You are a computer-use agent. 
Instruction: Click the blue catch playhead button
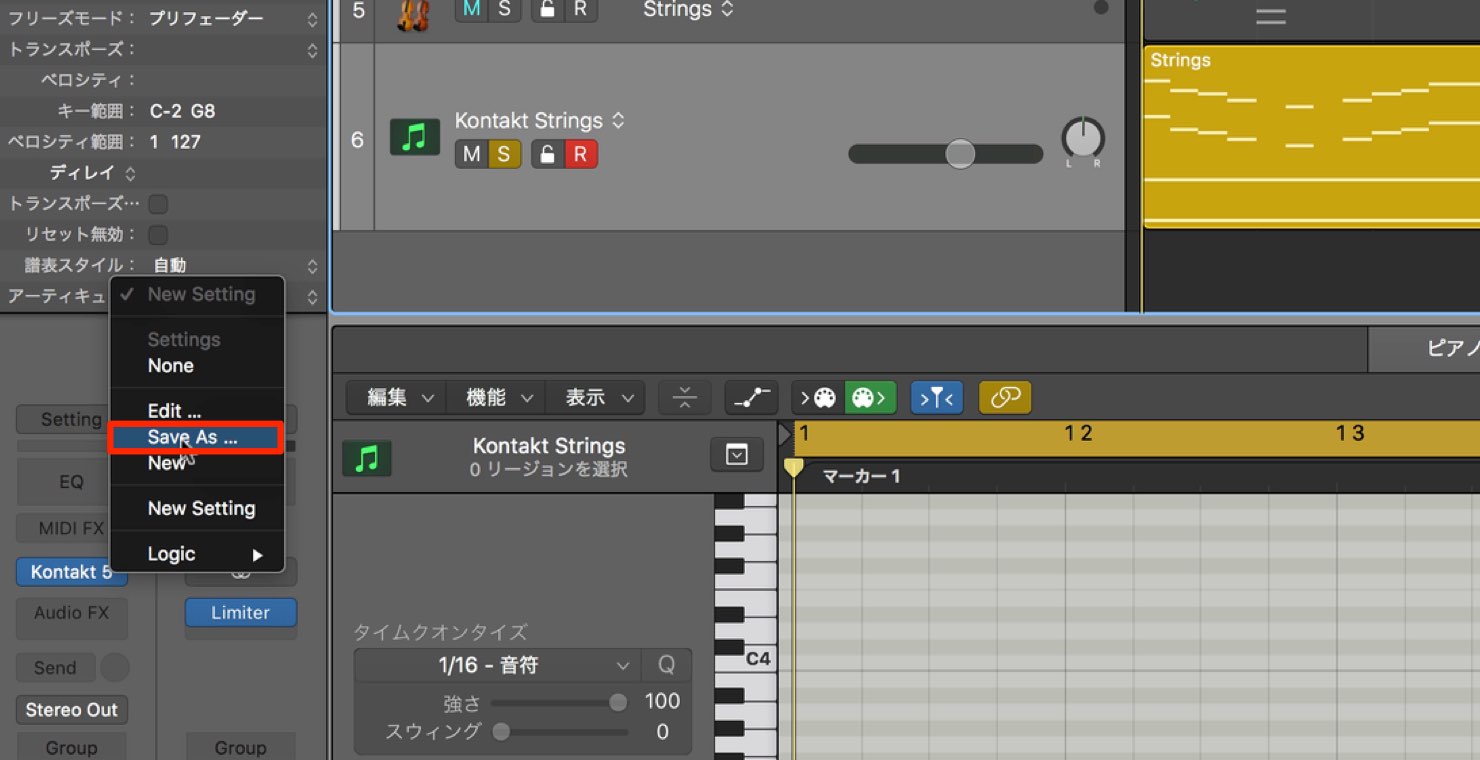pyautogui.click(x=937, y=398)
